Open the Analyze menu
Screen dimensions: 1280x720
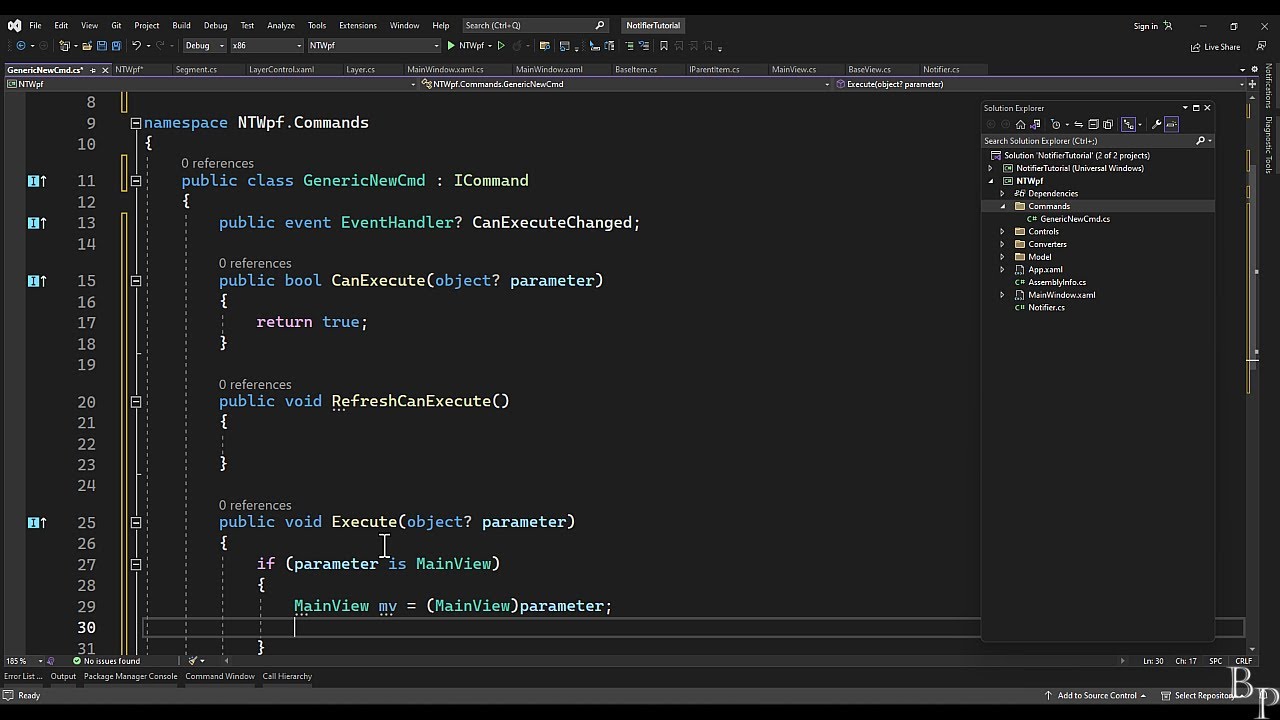pos(281,25)
